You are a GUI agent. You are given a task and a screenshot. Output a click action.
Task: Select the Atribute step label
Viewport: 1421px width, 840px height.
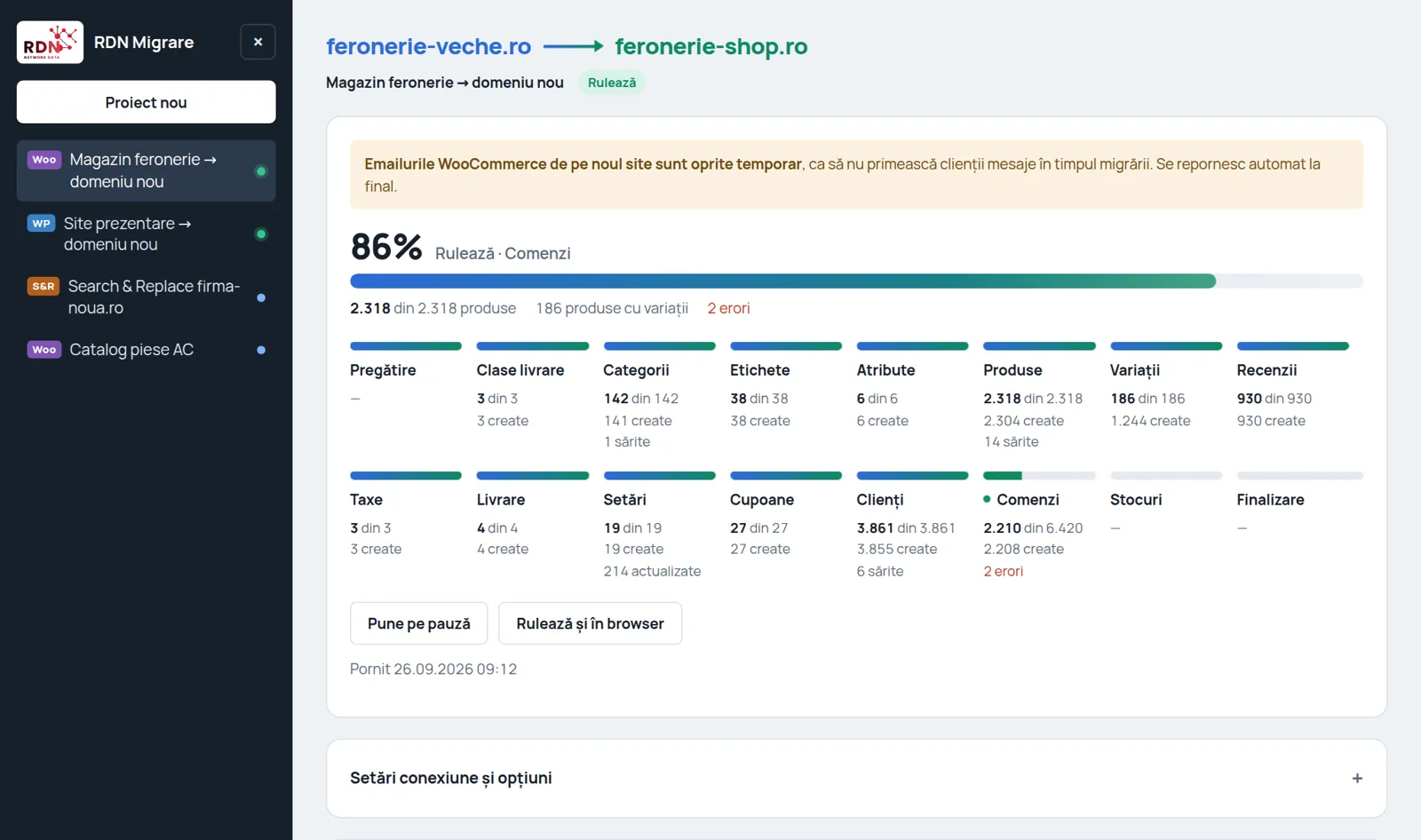885,370
